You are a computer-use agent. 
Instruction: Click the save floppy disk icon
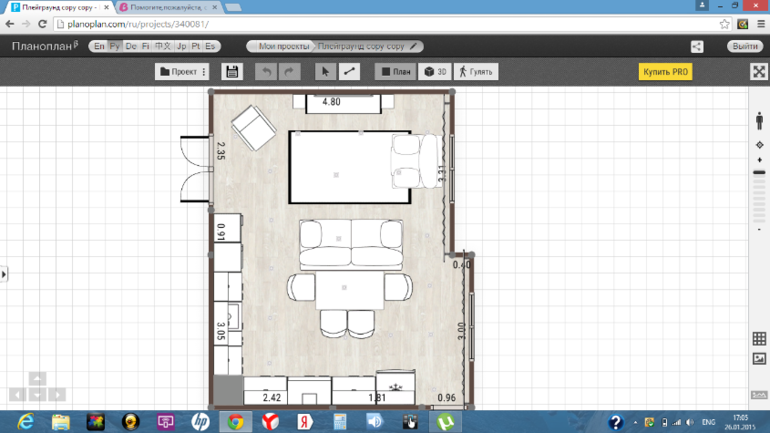coord(232,72)
